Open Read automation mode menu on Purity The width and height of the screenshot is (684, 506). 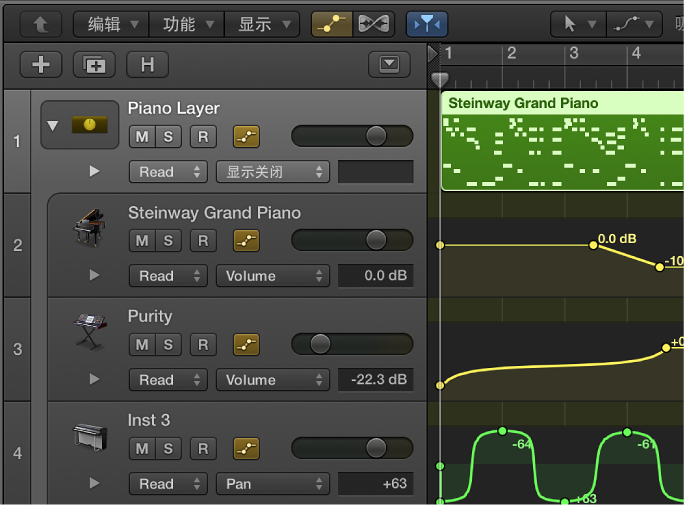pos(168,379)
